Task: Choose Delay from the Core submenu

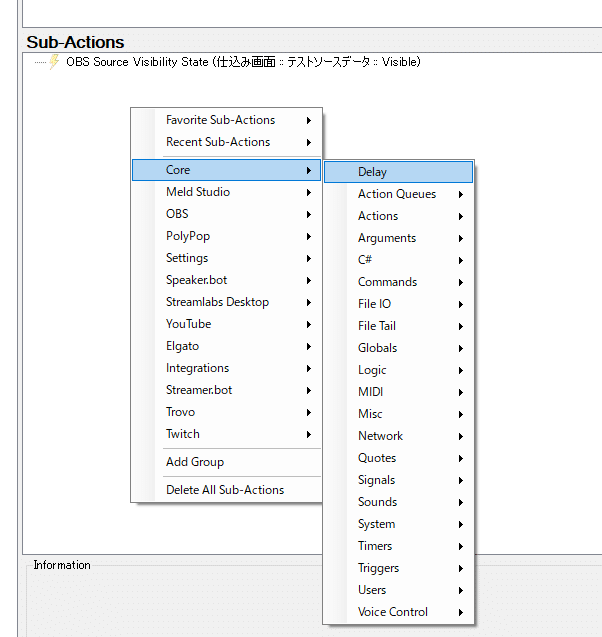Action: point(398,172)
